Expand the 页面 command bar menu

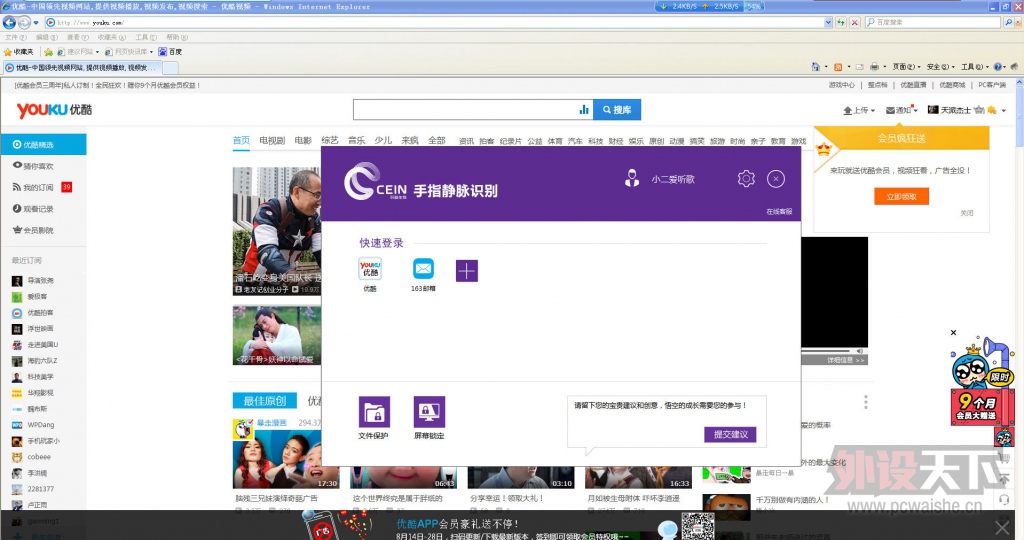tap(906, 67)
